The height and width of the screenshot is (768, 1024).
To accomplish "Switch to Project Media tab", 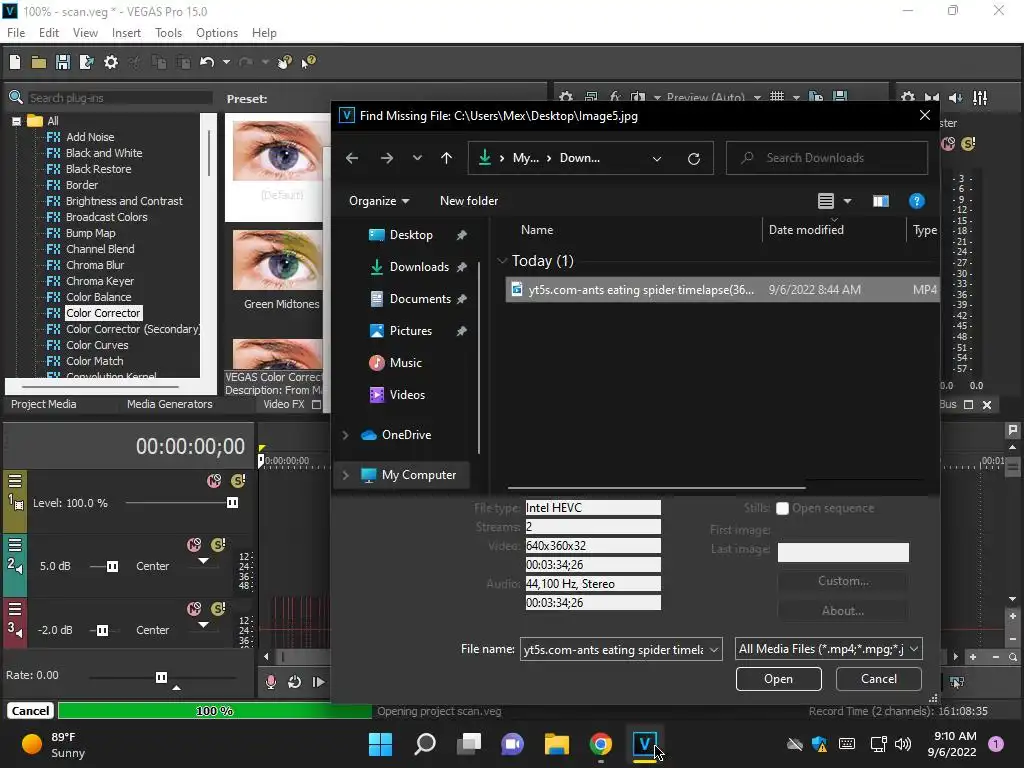I will coord(44,404).
